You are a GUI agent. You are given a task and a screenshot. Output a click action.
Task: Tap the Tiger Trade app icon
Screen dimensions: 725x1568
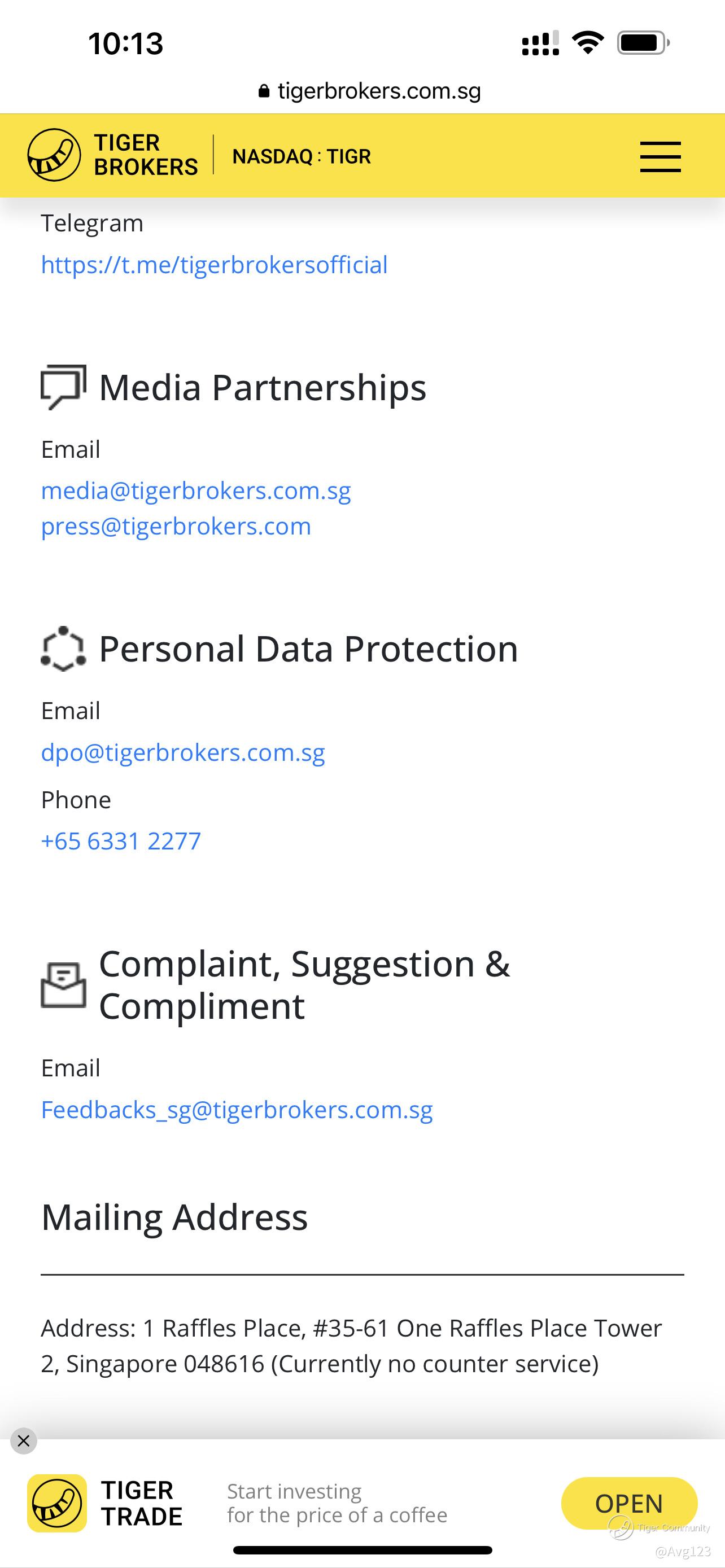(x=56, y=1503)
